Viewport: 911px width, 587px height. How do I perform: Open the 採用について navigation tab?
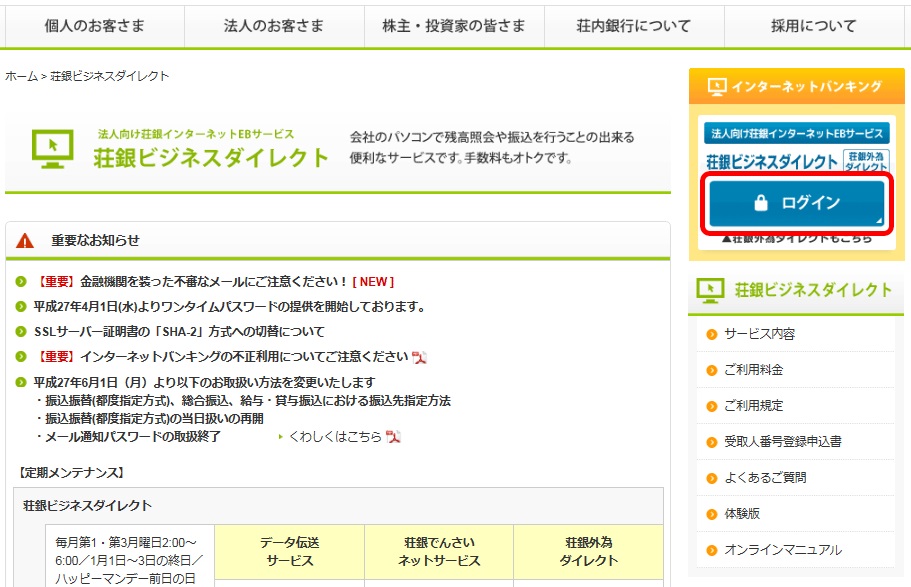(814, 26)
